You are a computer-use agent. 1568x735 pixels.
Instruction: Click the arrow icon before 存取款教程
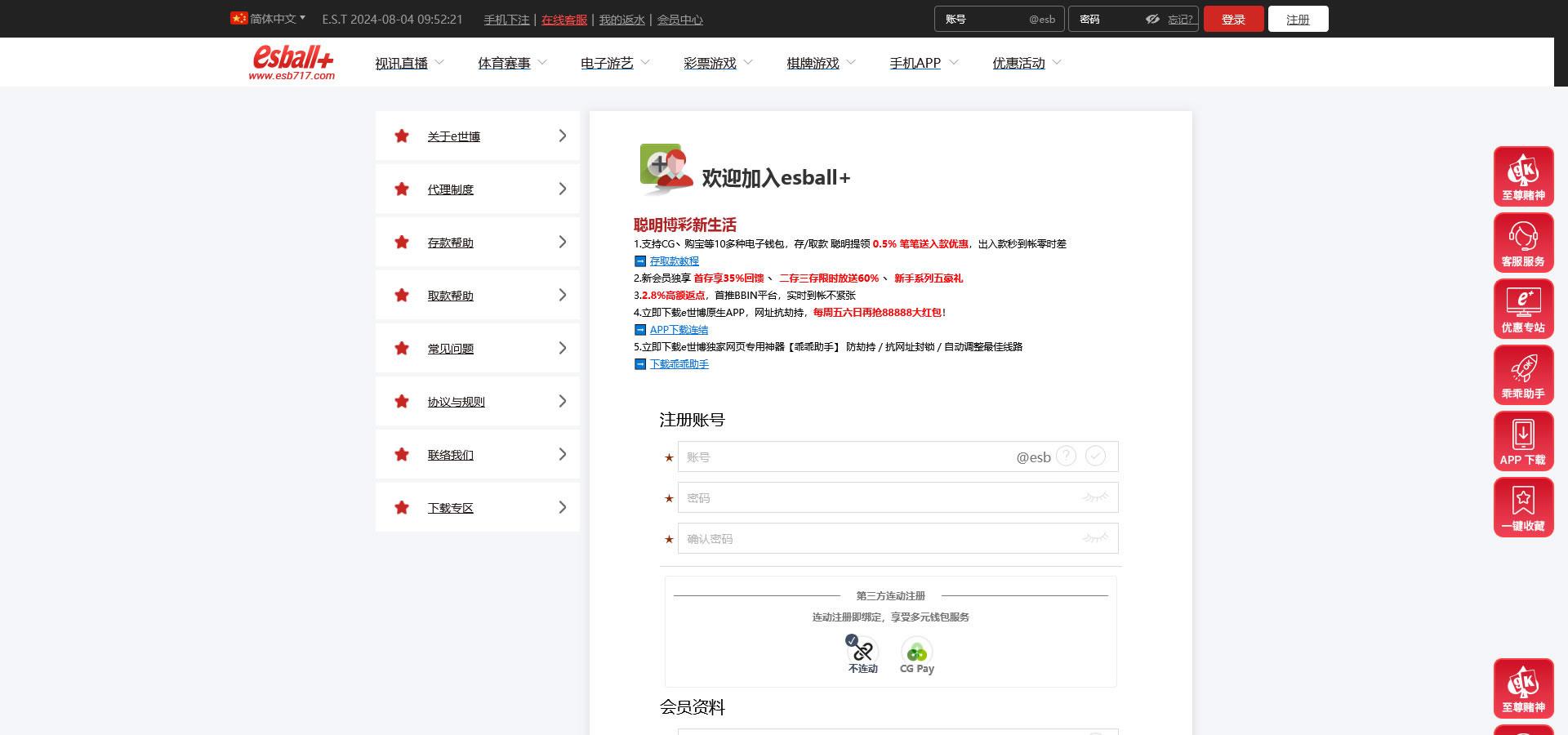tap(640, 261)
